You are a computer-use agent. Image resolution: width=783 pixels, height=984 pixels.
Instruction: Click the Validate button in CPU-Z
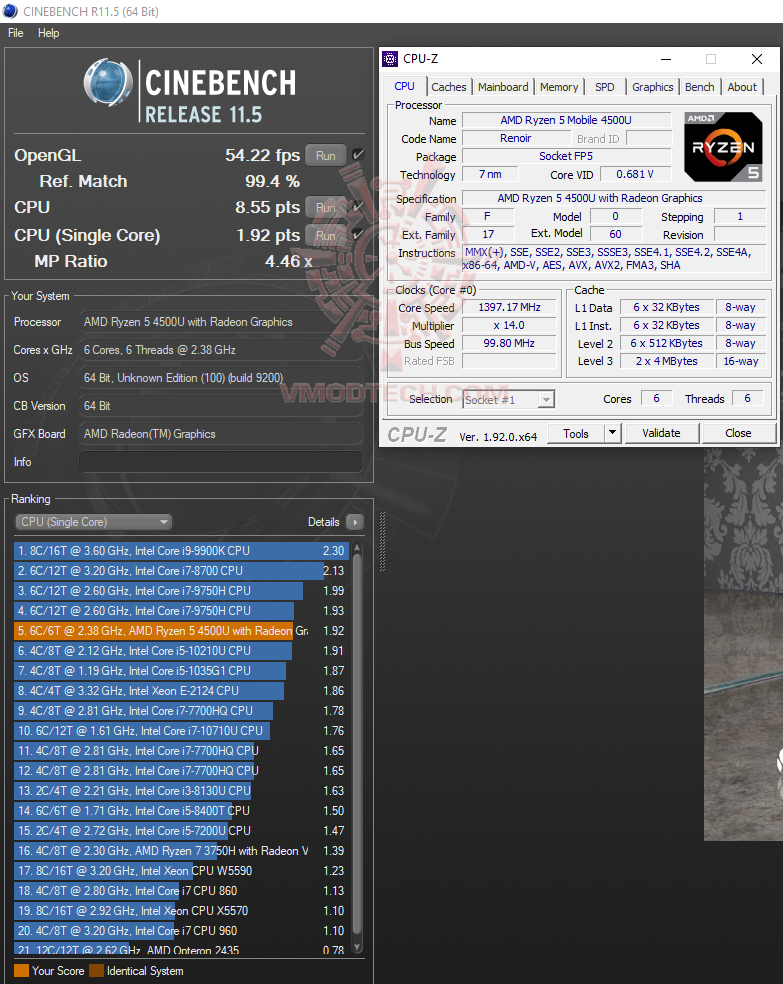[x=661, y=433]
